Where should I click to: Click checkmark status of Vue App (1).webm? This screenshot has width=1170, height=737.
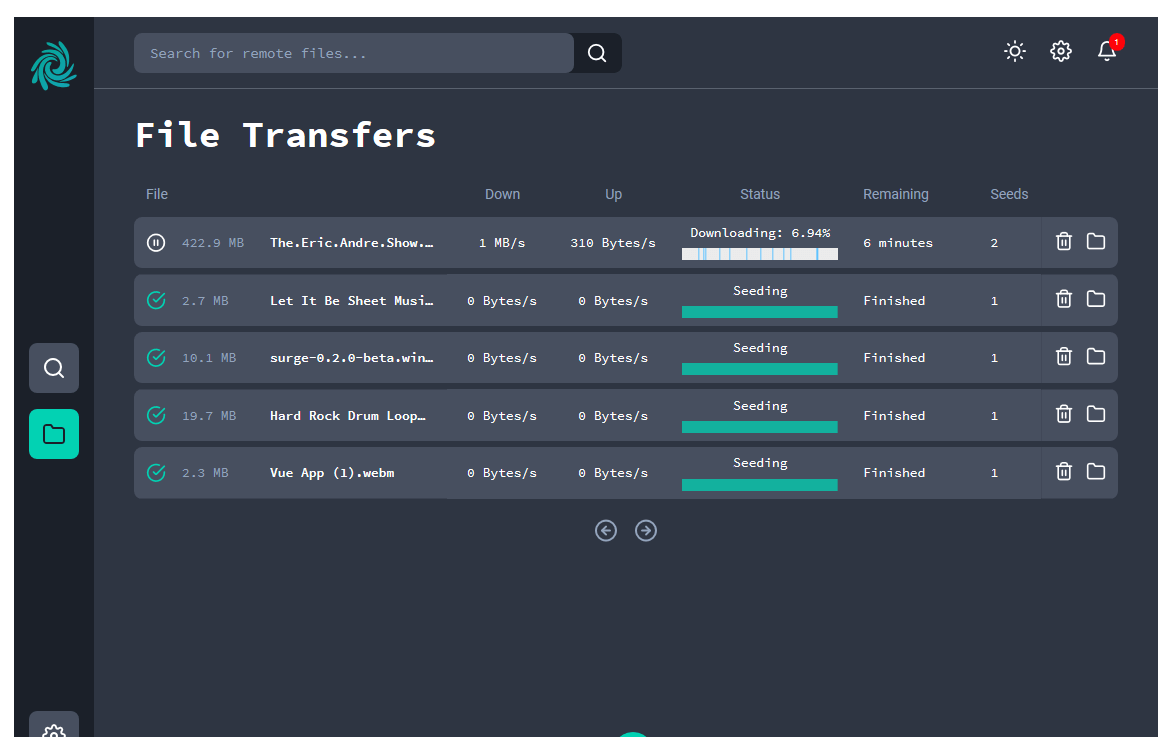pos(156,472)
